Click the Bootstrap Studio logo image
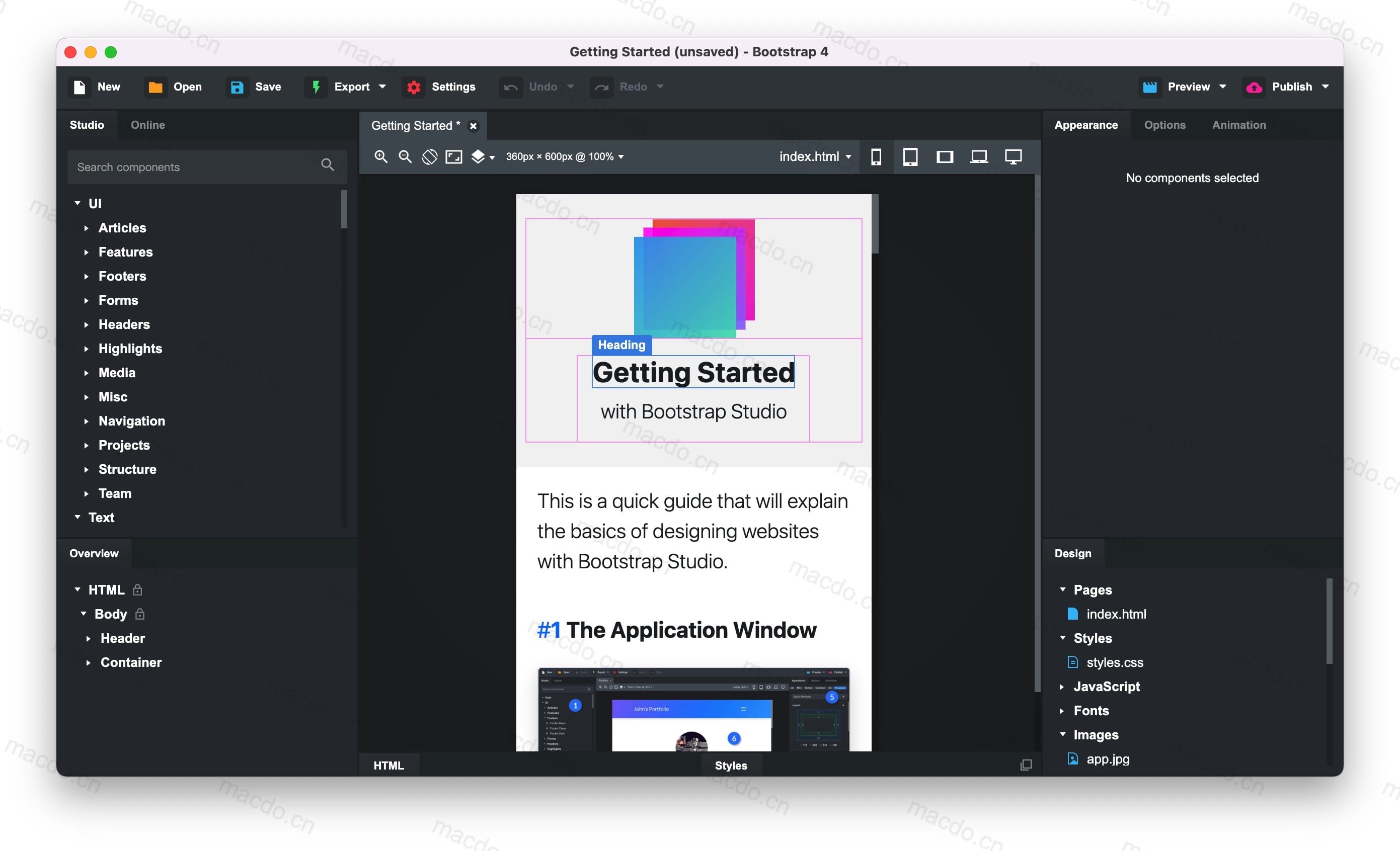The width and height of the screenshot is (1400, 851). click(x=694, y=278)
